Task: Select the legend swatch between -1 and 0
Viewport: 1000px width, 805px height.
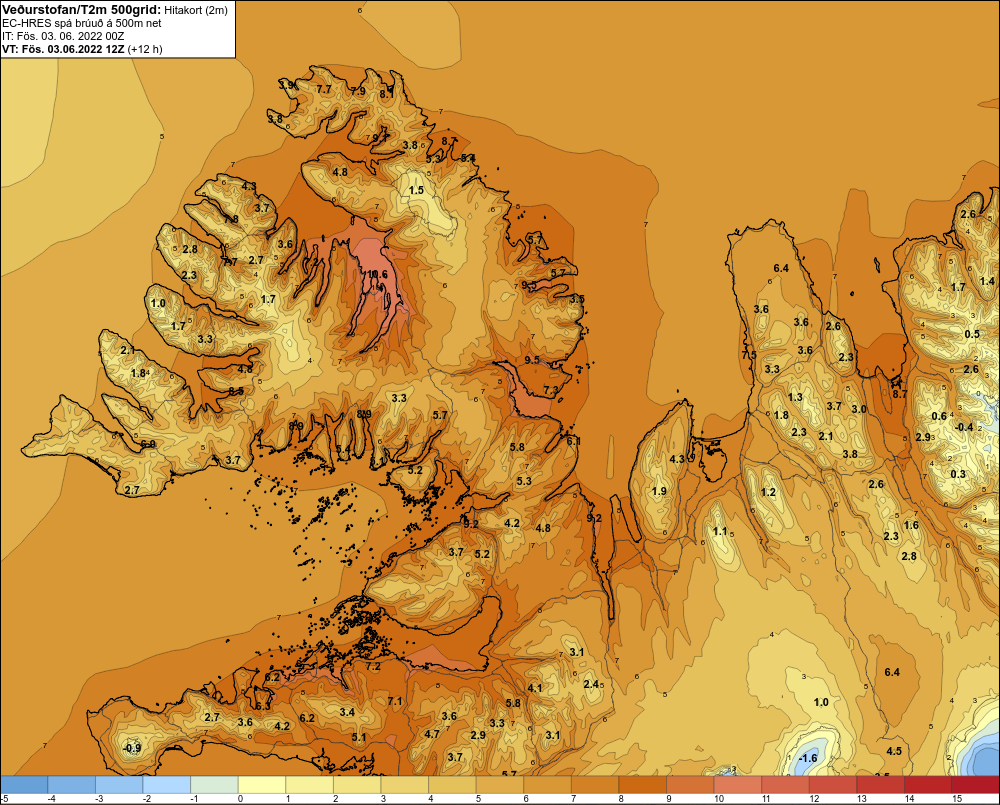Action: pos(215,785)
